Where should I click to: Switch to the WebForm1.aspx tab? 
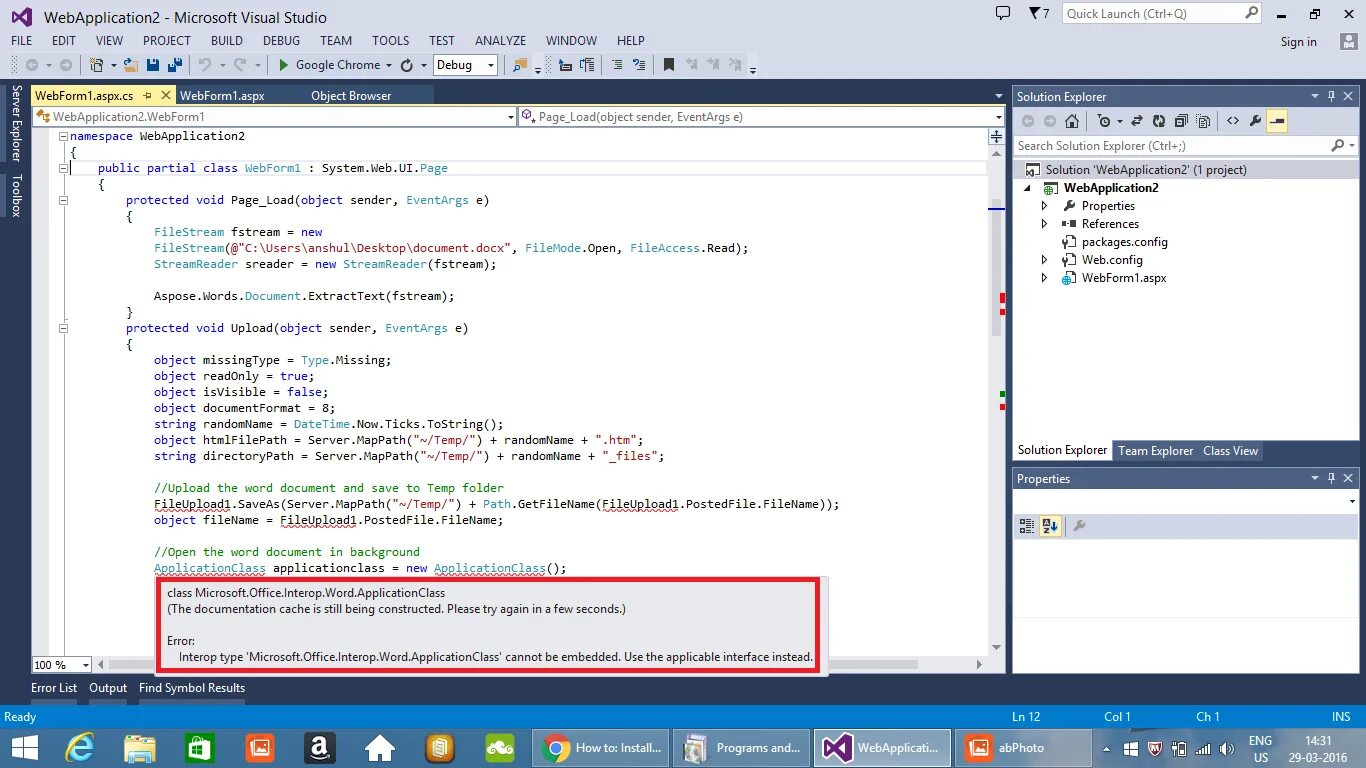[x=222, y=96]
